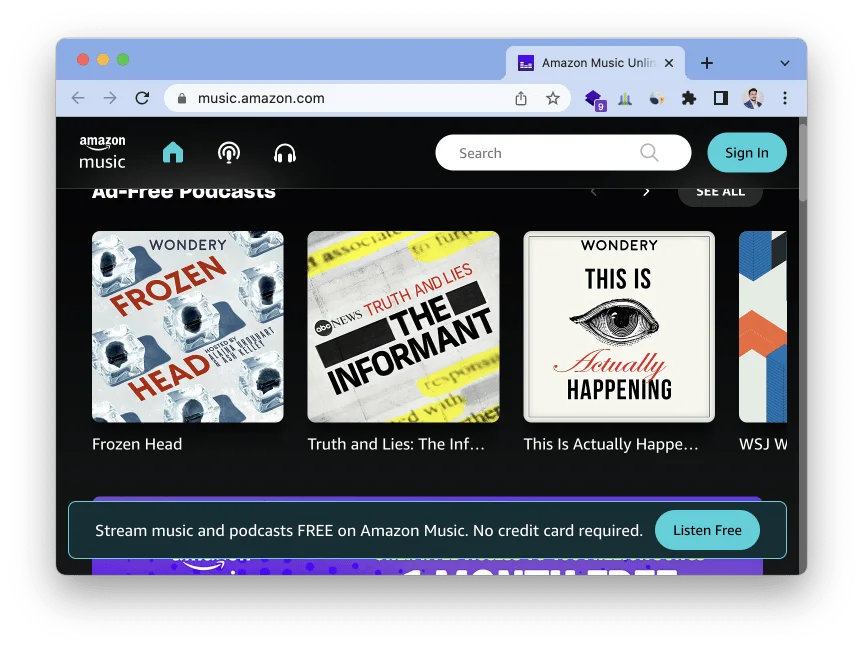The image size is (863, 649).
Task: Click the macOS green fullscreen button
Action: (x=123, y=59)
